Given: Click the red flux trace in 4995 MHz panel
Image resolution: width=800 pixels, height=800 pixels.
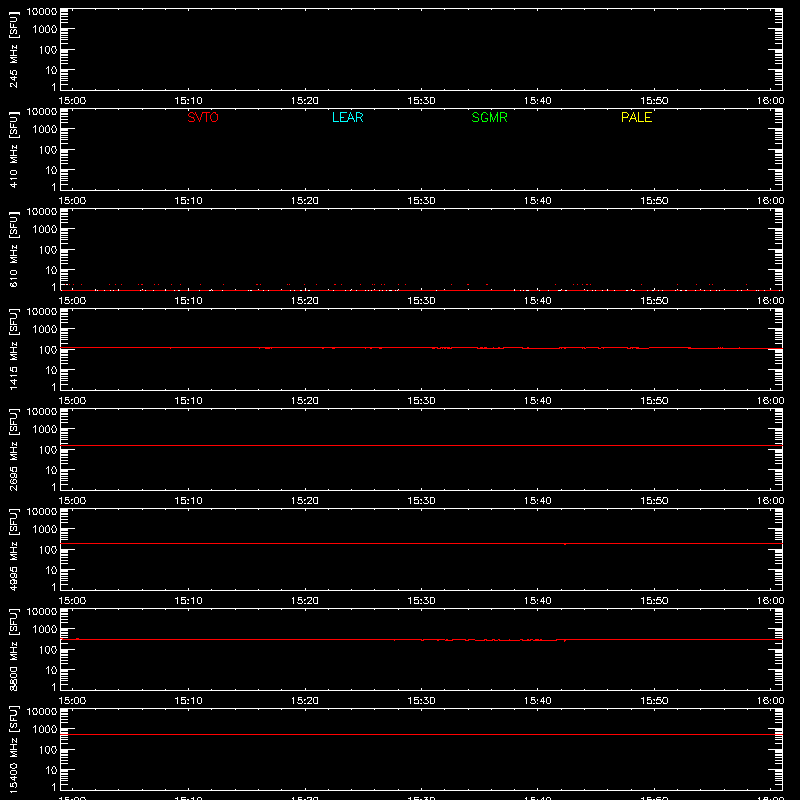Looking at the screenshot, I should (x=421, y=543).
